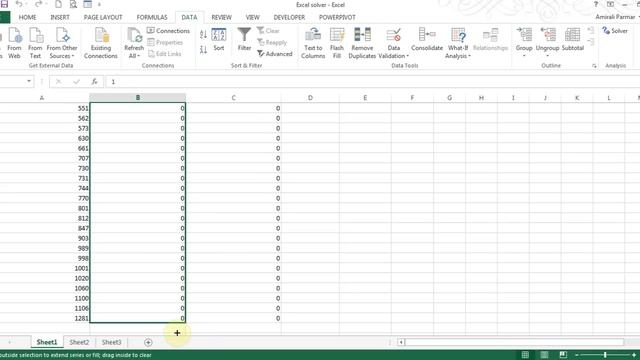
Task: Undo the last action
Action: point(18,4)
